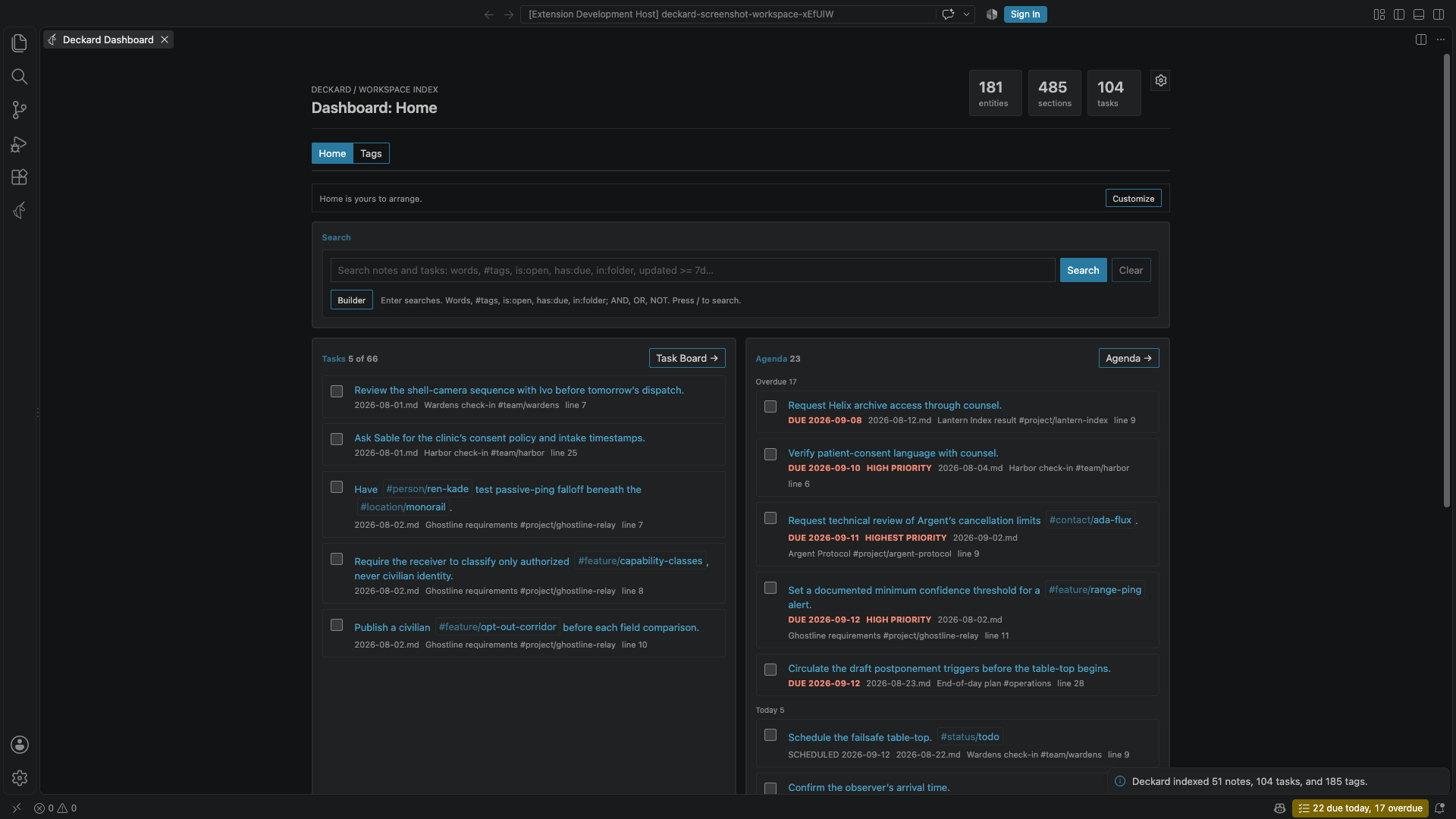Select the Deckard Dashboard editor tab
1456x819 pixels.
[x=108, y=39]
